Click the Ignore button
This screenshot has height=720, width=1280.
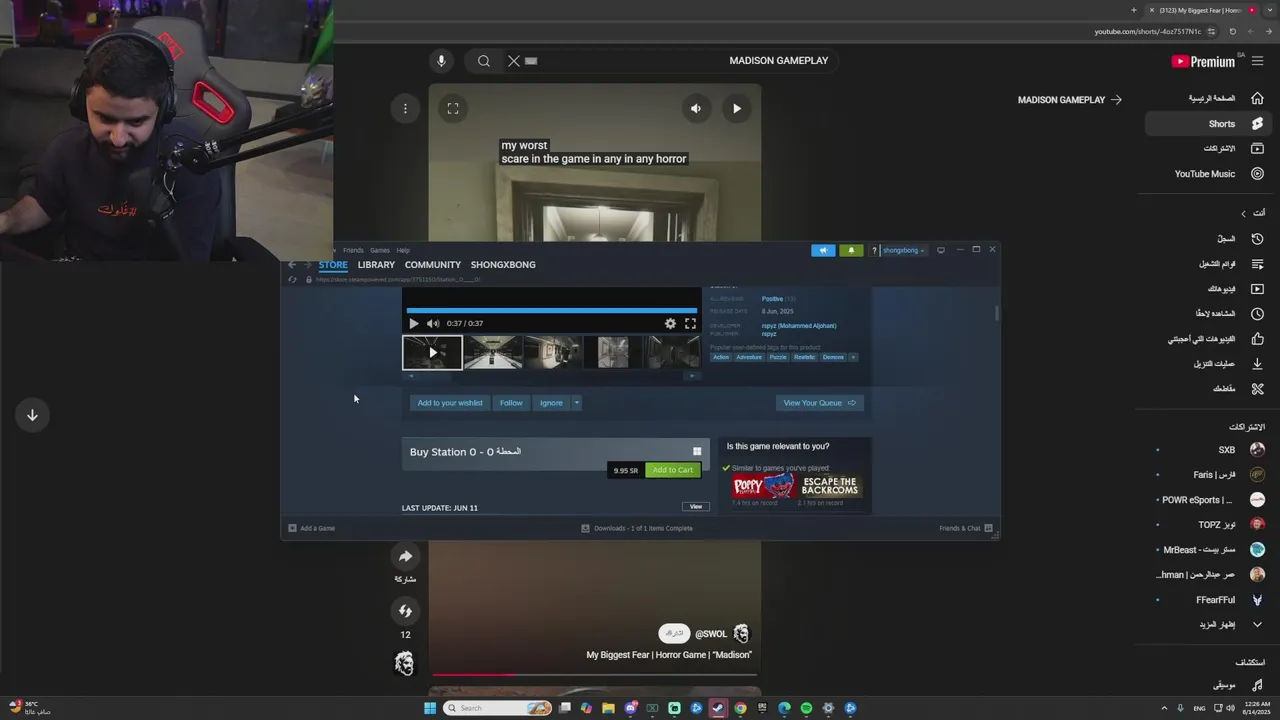(551, 403)
